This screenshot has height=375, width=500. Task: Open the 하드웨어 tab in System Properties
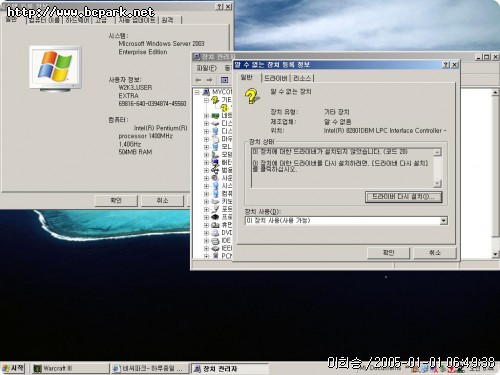coord(77,20)
